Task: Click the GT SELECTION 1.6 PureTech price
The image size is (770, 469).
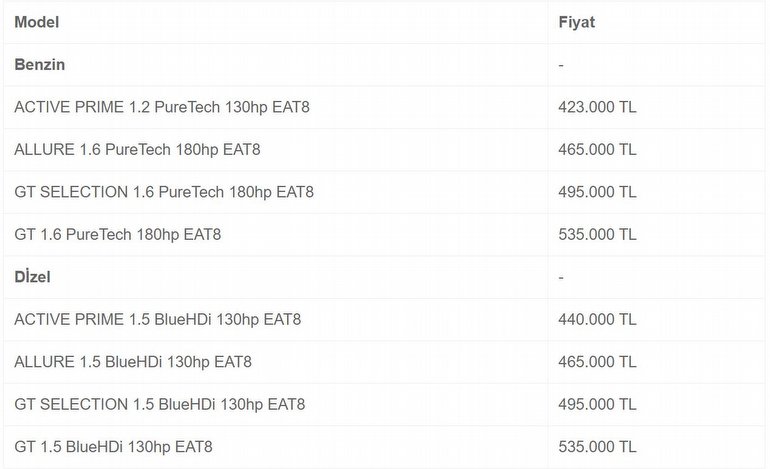Action: point(597,192)
